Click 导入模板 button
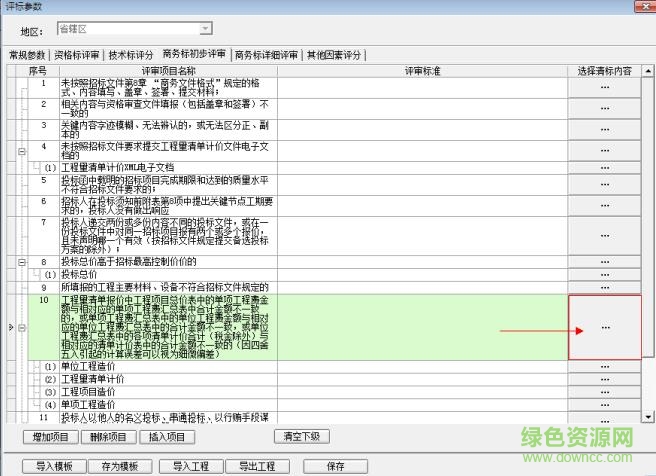 [x=55, y=466]
